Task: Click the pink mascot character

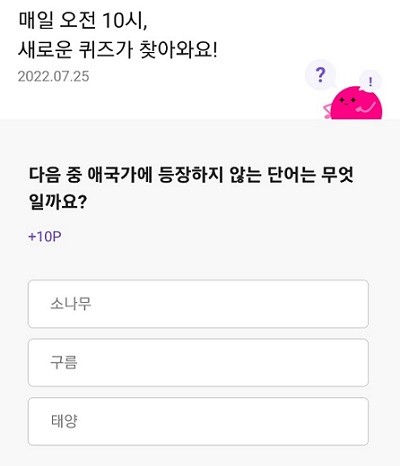Action: pos(354,103)
